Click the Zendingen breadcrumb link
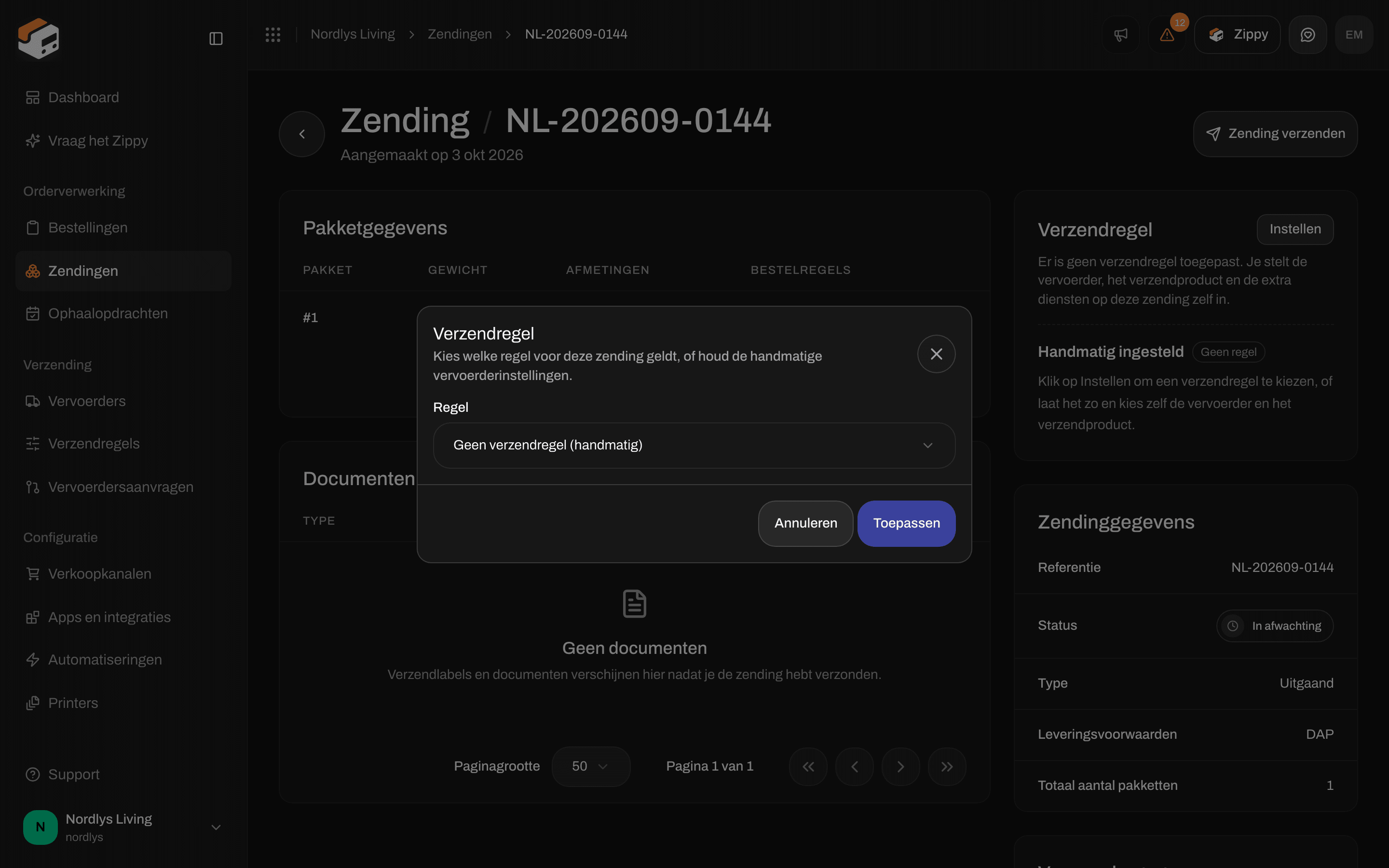 tap(460, 34)
